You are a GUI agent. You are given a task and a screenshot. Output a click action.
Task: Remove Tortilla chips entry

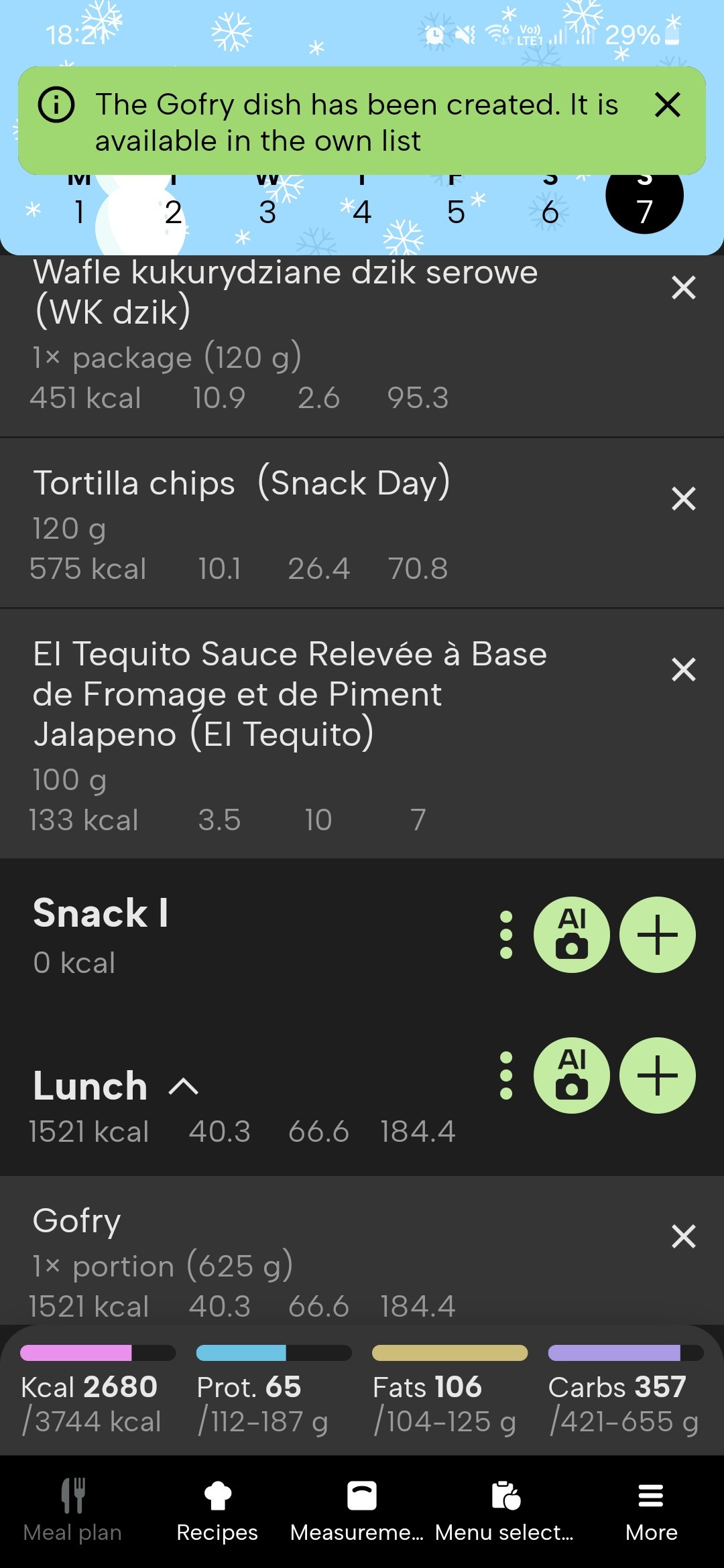coord(683,499)
